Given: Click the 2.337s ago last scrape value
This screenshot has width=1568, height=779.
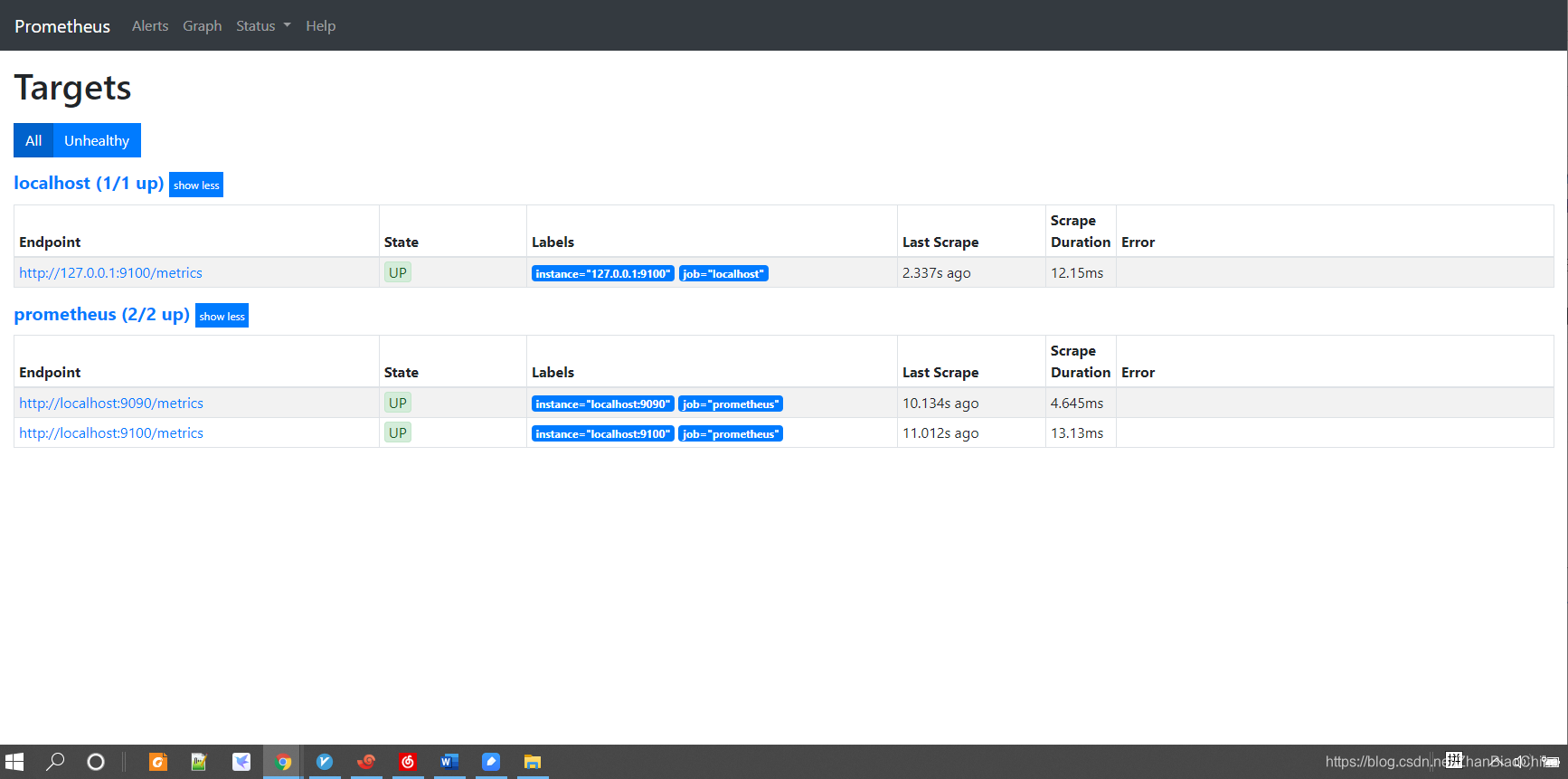Looking at the screenshot, I should 936,273.
